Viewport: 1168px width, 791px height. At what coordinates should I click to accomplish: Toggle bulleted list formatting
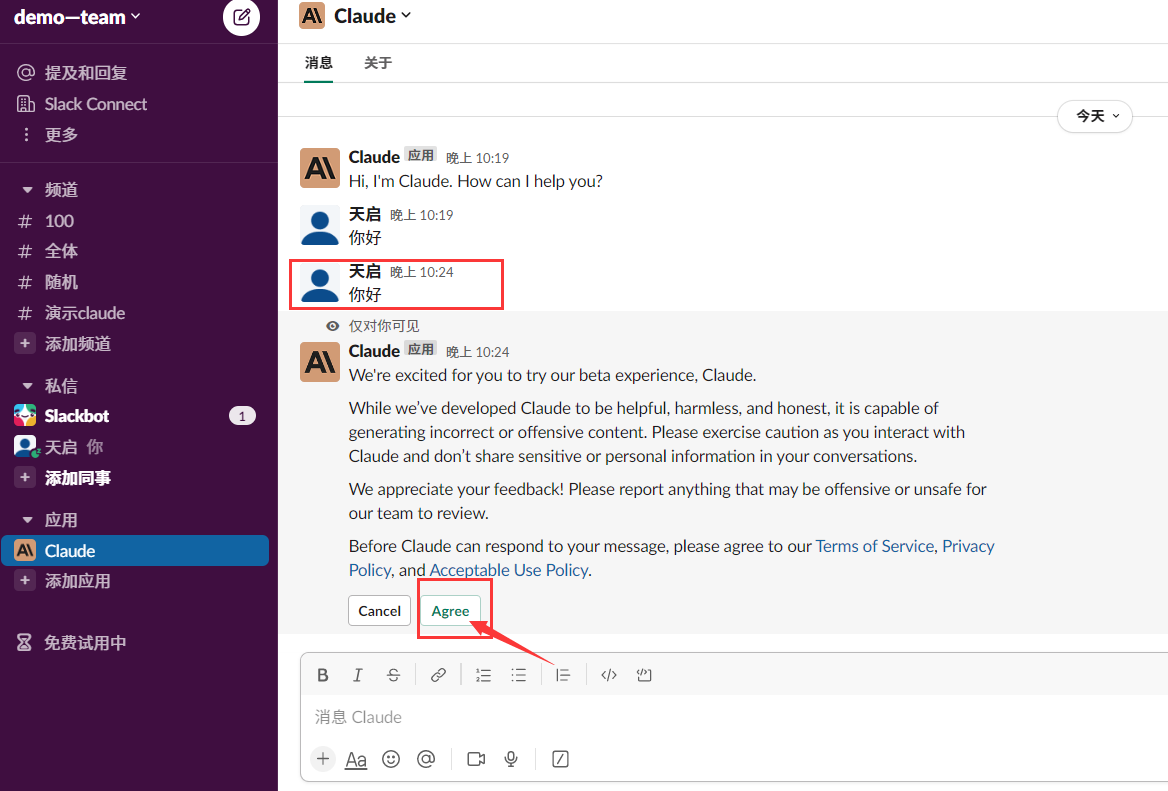tap(518, 675)
